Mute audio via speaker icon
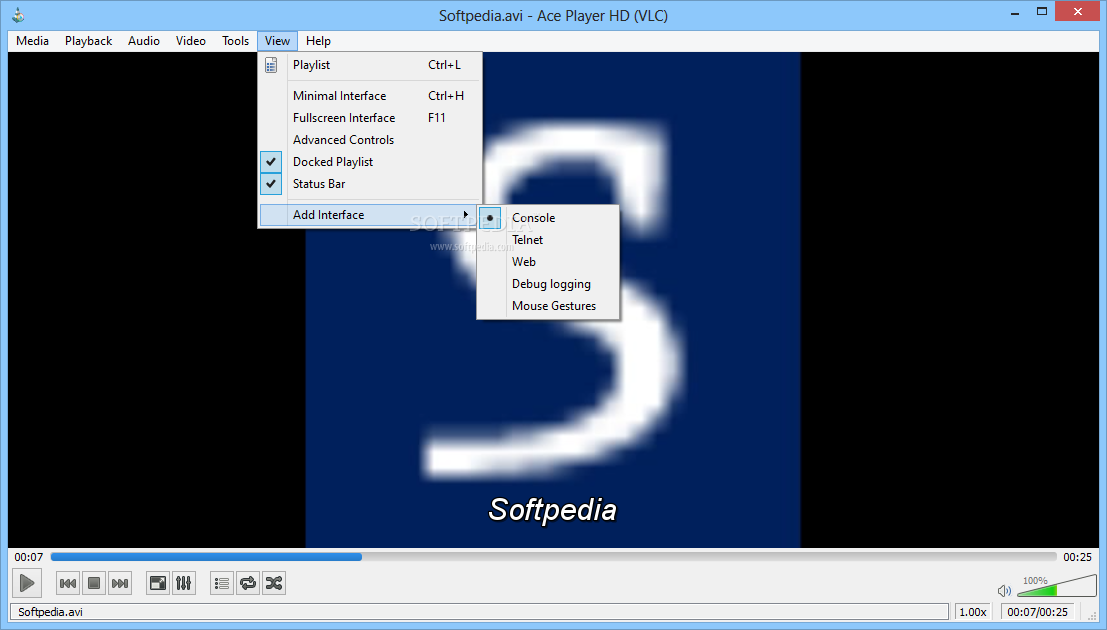The height and width of the screenshot is (630, 1107). point(1004,590)
